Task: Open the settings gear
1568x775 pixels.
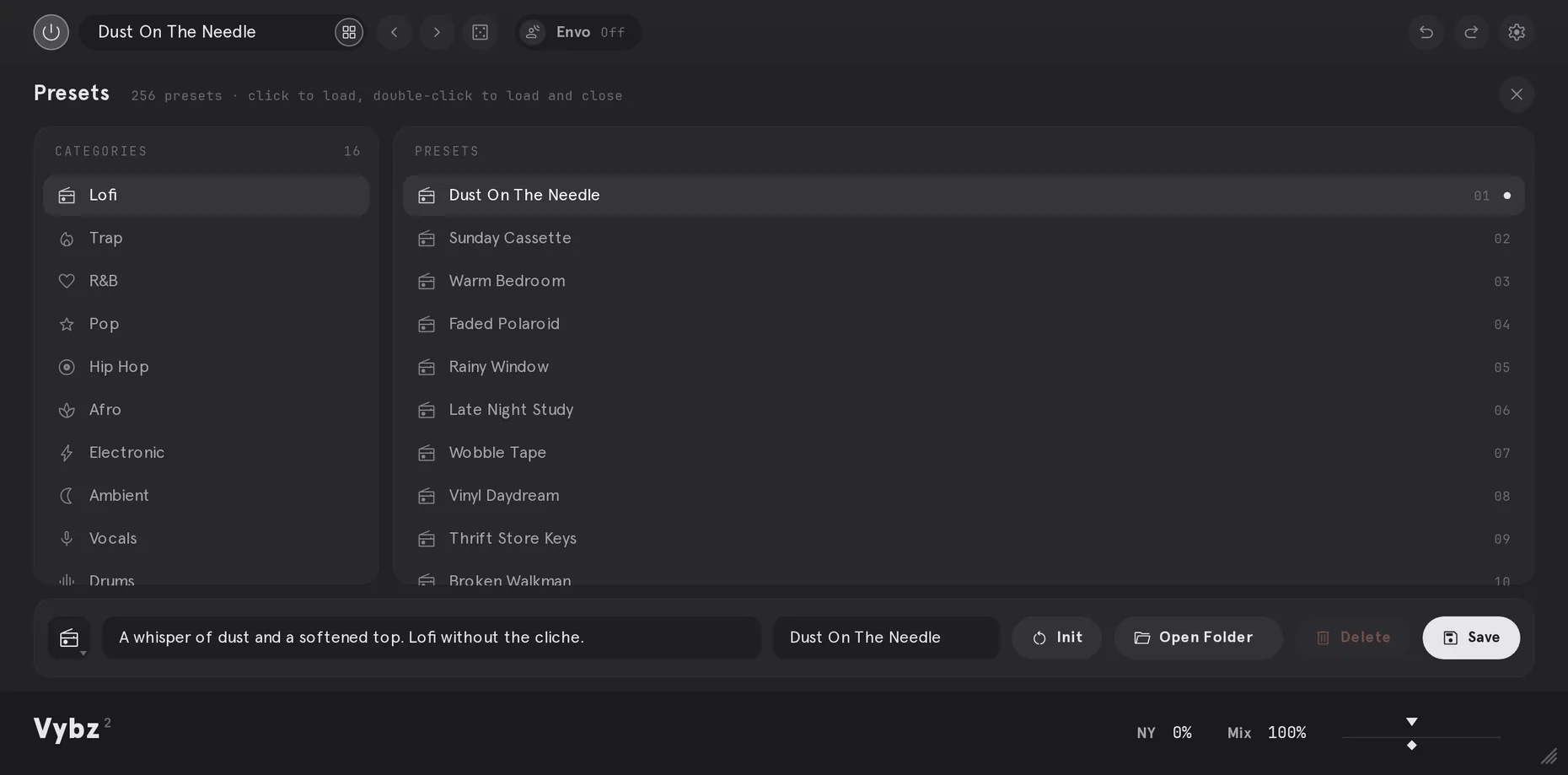Action: pos(1517,32)
